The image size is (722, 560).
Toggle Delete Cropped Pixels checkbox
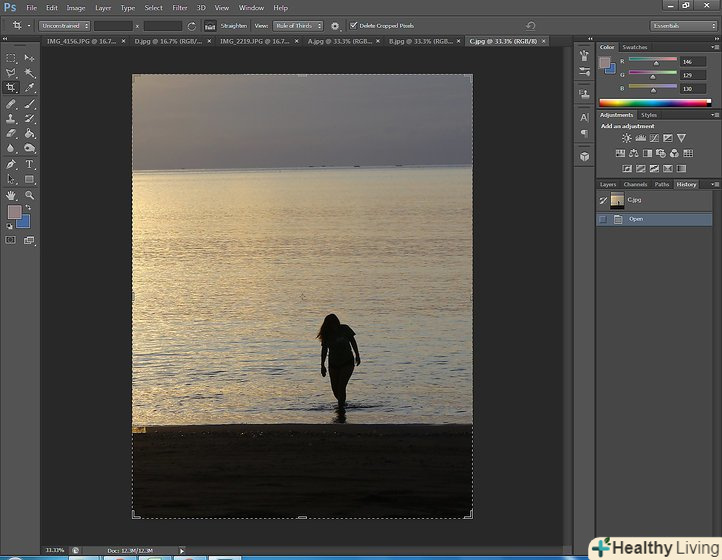pyautogui.click(x=353, y=25)
